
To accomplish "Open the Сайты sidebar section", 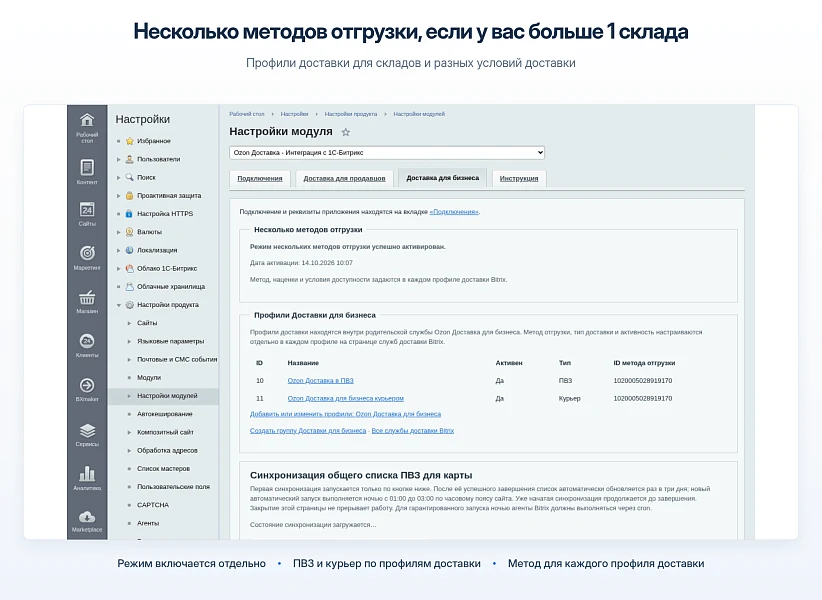I will click(87, 214).
